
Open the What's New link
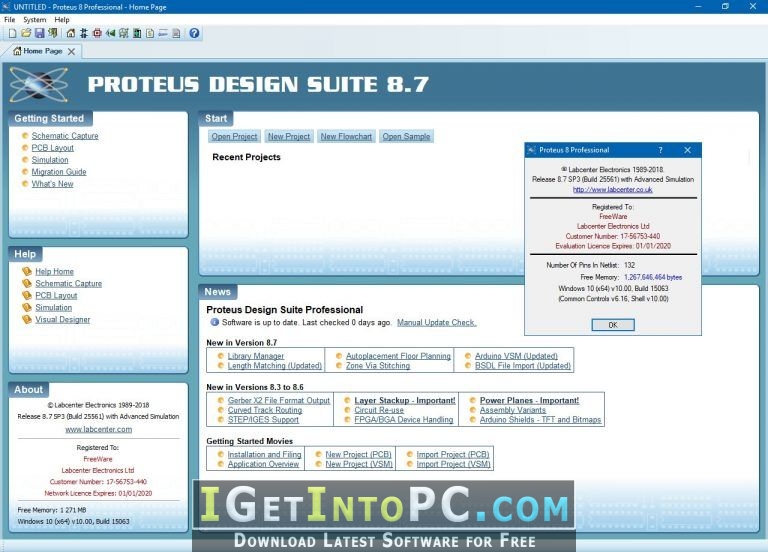52,184
